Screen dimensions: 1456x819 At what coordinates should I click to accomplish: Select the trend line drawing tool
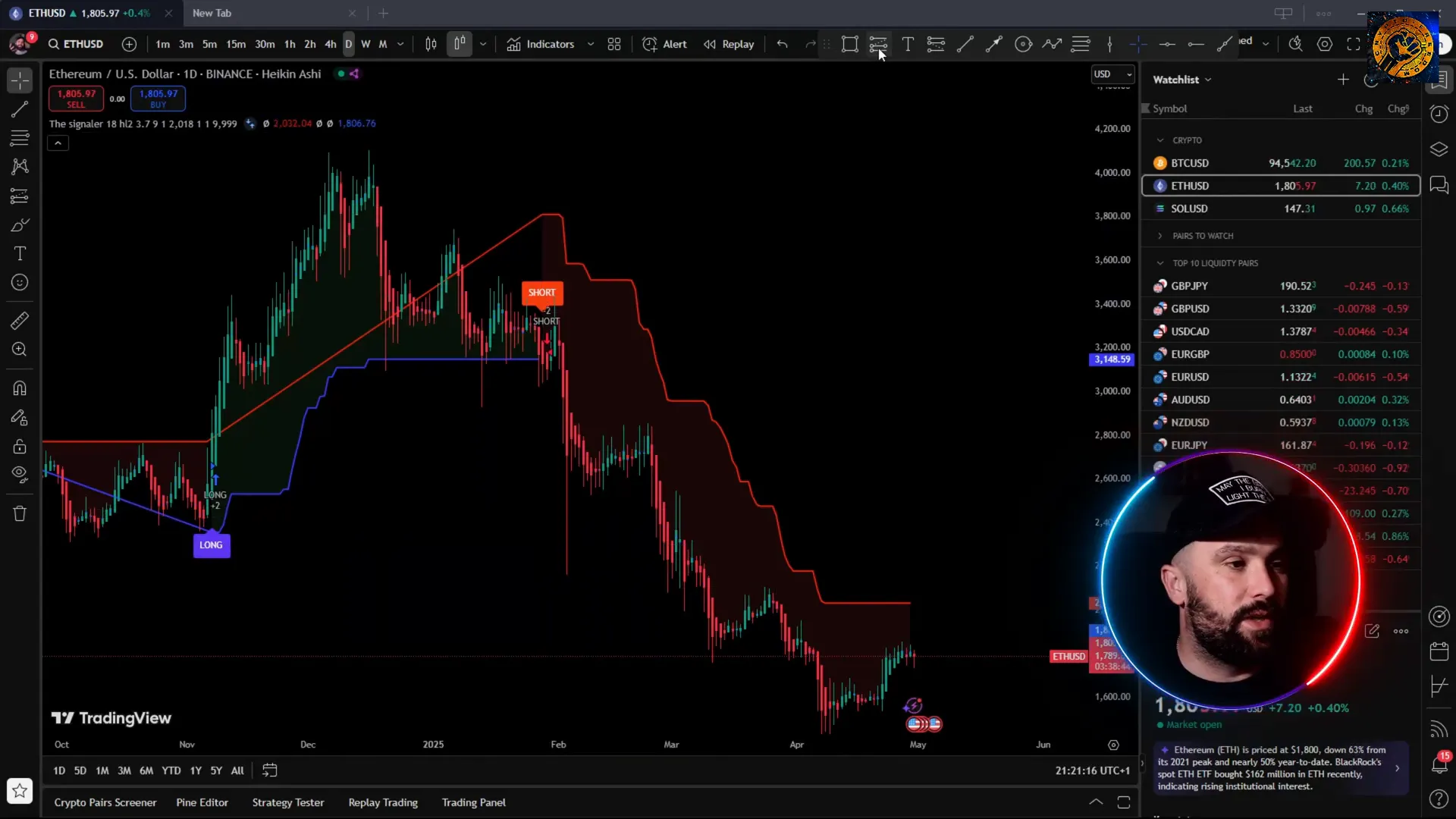pyautogui.click(x=20, y=109)
